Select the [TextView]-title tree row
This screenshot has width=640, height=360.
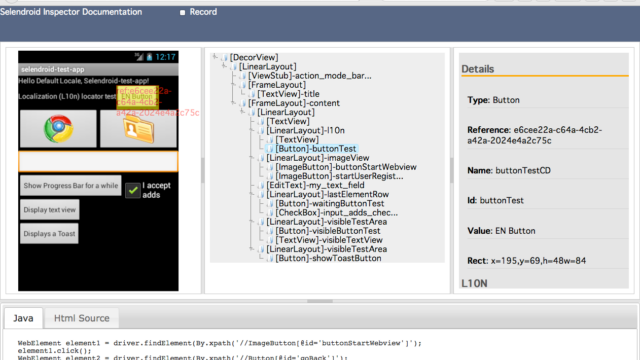[x=288, y=94]
